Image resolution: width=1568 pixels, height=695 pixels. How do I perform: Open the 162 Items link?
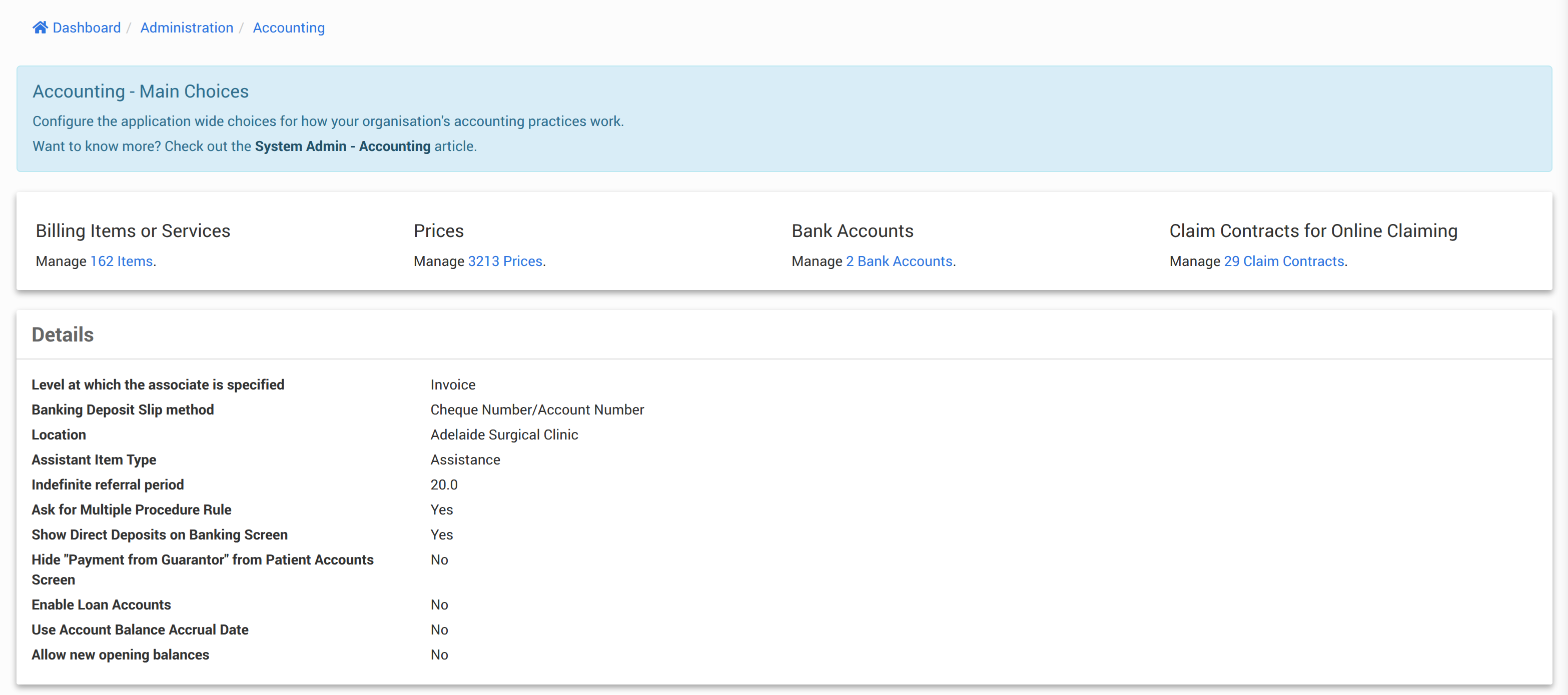click(x=121, y=261)
